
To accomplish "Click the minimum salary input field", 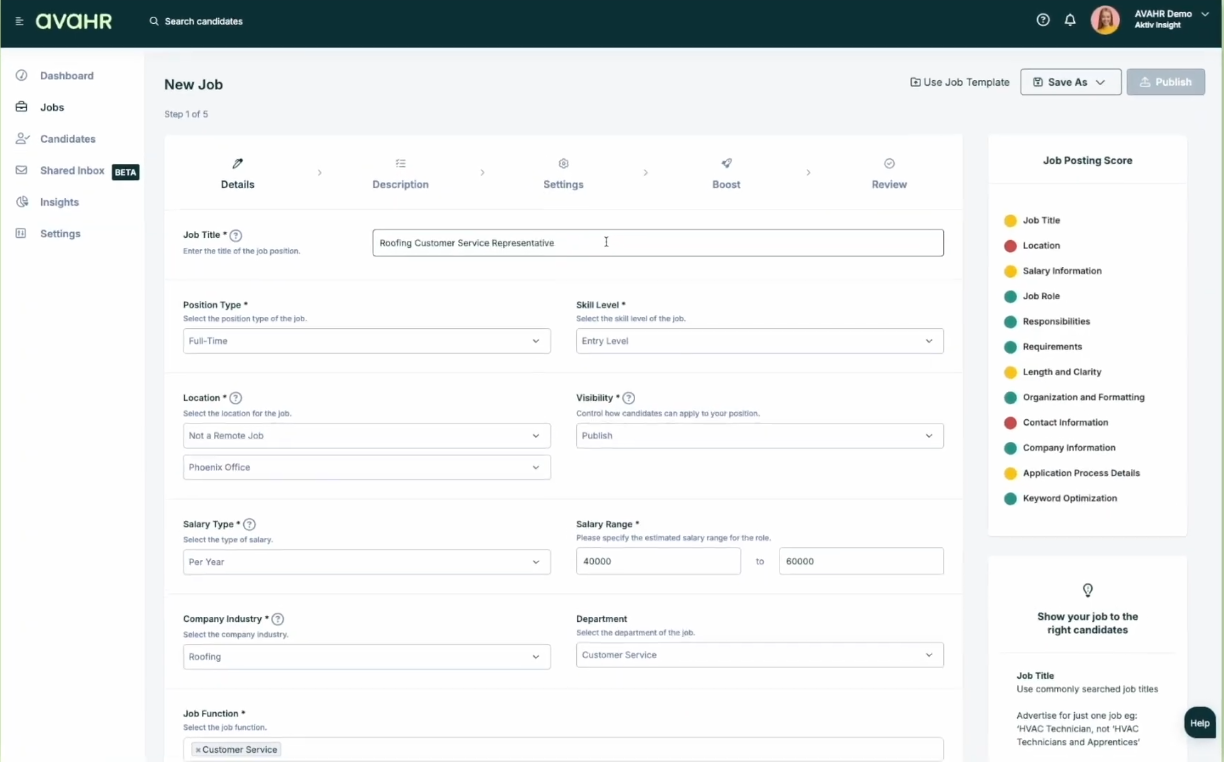I will [658, 561].
